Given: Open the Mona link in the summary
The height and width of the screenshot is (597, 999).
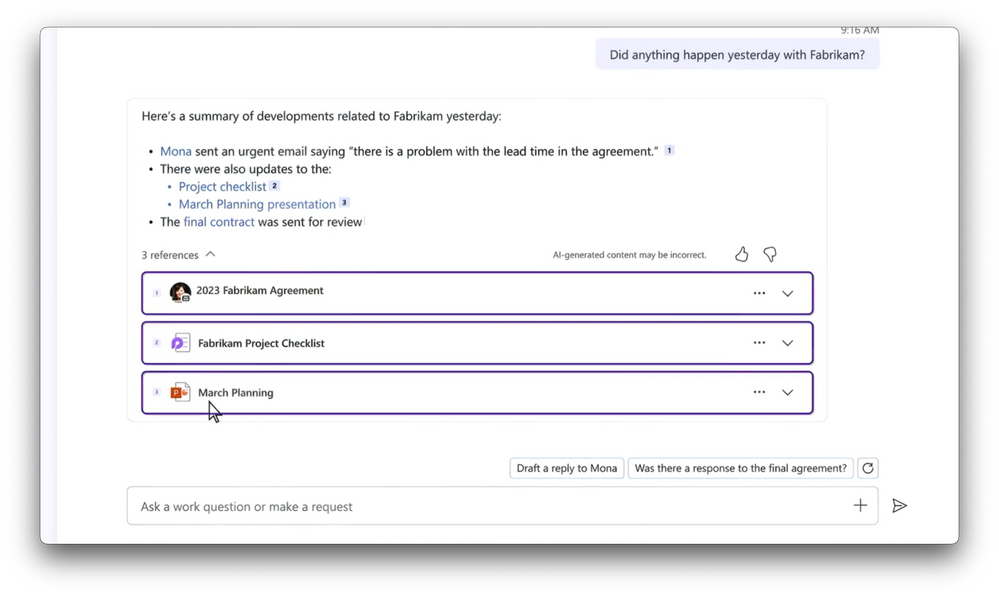Looking at the screenshot, I should point(176,151).
